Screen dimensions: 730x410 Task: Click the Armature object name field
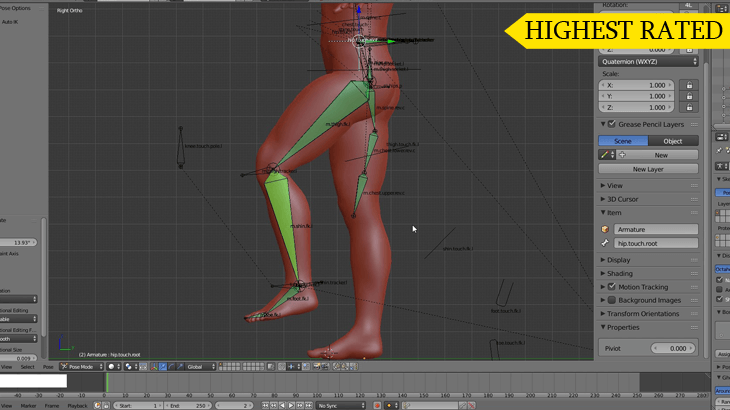[656, 229]
